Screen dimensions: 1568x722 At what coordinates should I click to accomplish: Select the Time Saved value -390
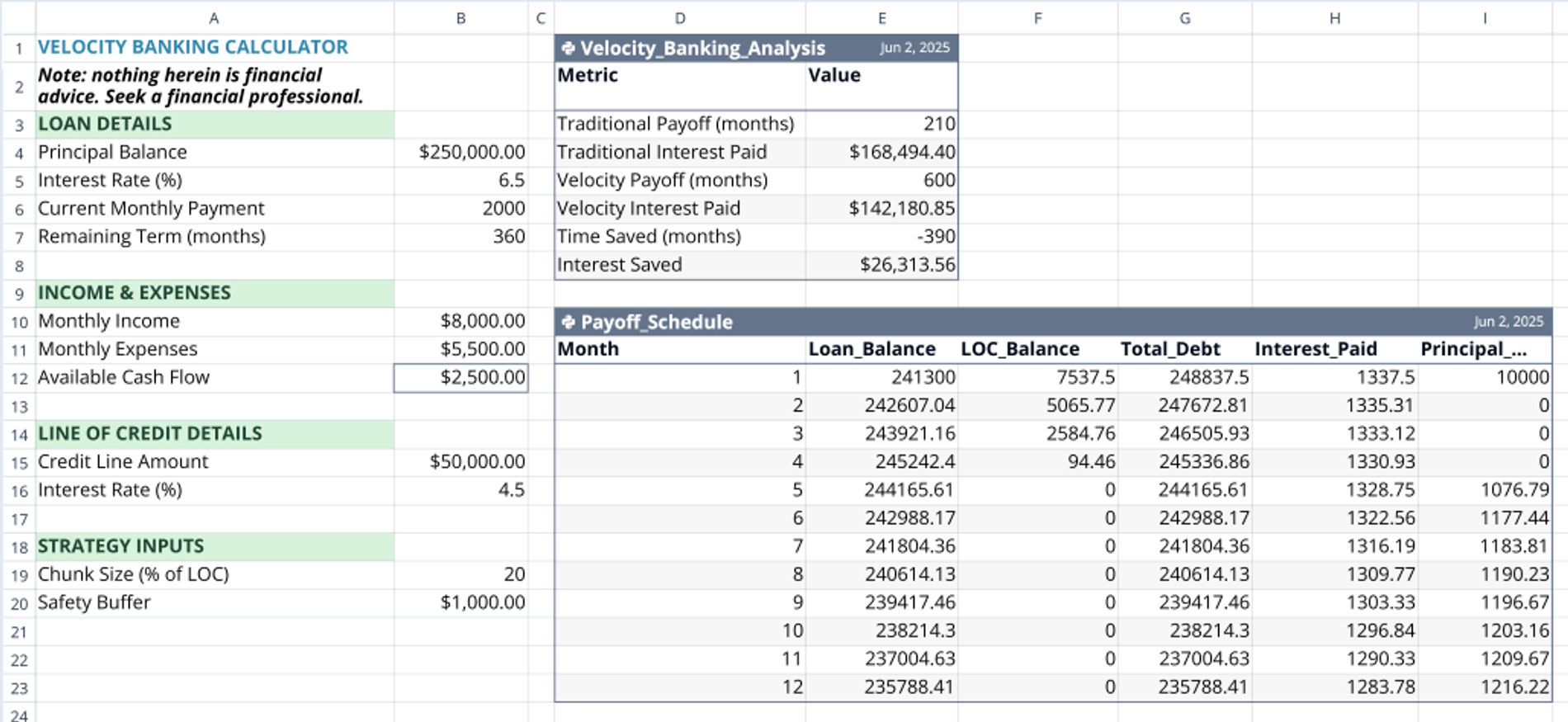click(881, 237)
